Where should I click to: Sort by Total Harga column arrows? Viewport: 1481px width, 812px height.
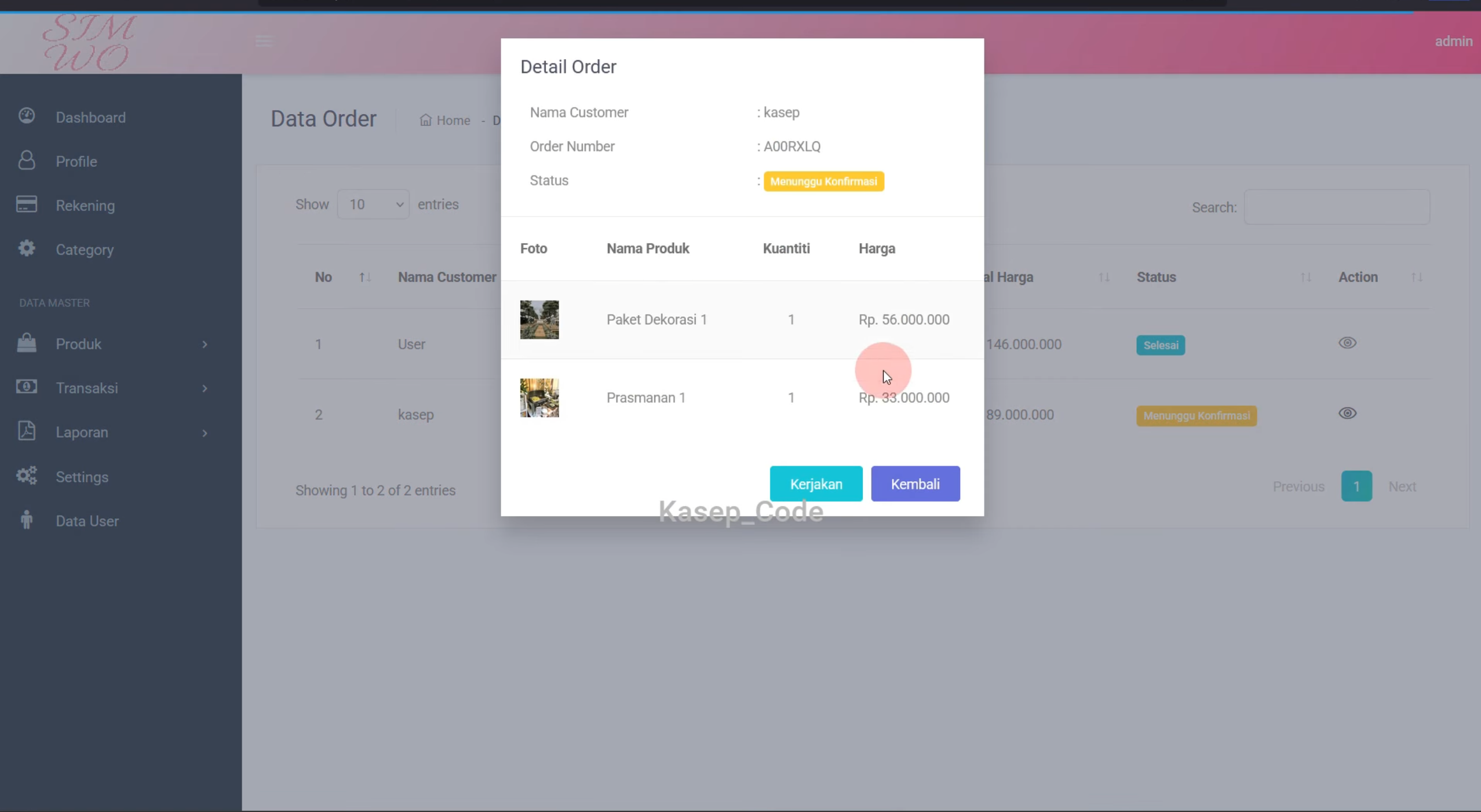[1104, 277]
